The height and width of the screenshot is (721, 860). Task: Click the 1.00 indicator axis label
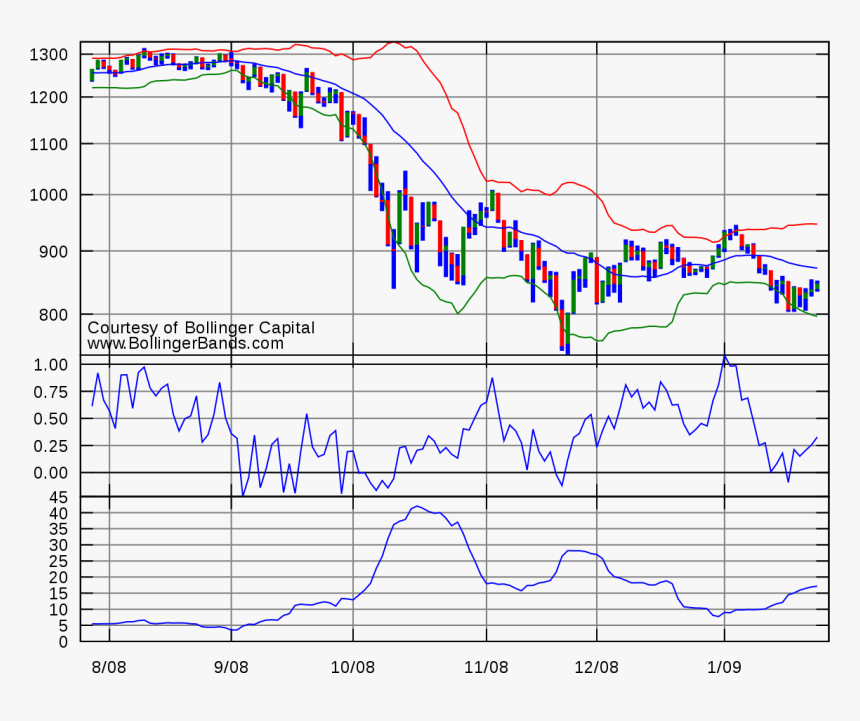point(50,365)
